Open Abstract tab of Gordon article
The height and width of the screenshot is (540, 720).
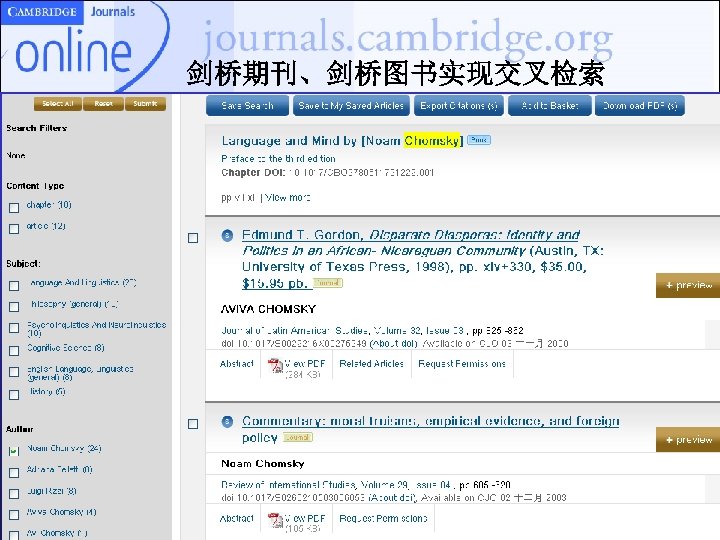coord(236,364)
